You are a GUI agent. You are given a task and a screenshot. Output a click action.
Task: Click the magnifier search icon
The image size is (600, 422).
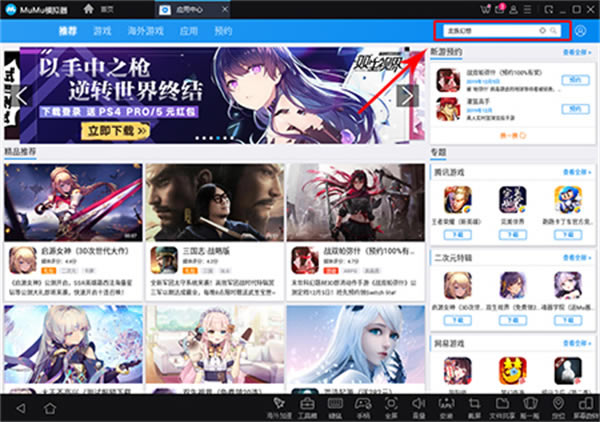pyautogui.click(x=554, y=31)
